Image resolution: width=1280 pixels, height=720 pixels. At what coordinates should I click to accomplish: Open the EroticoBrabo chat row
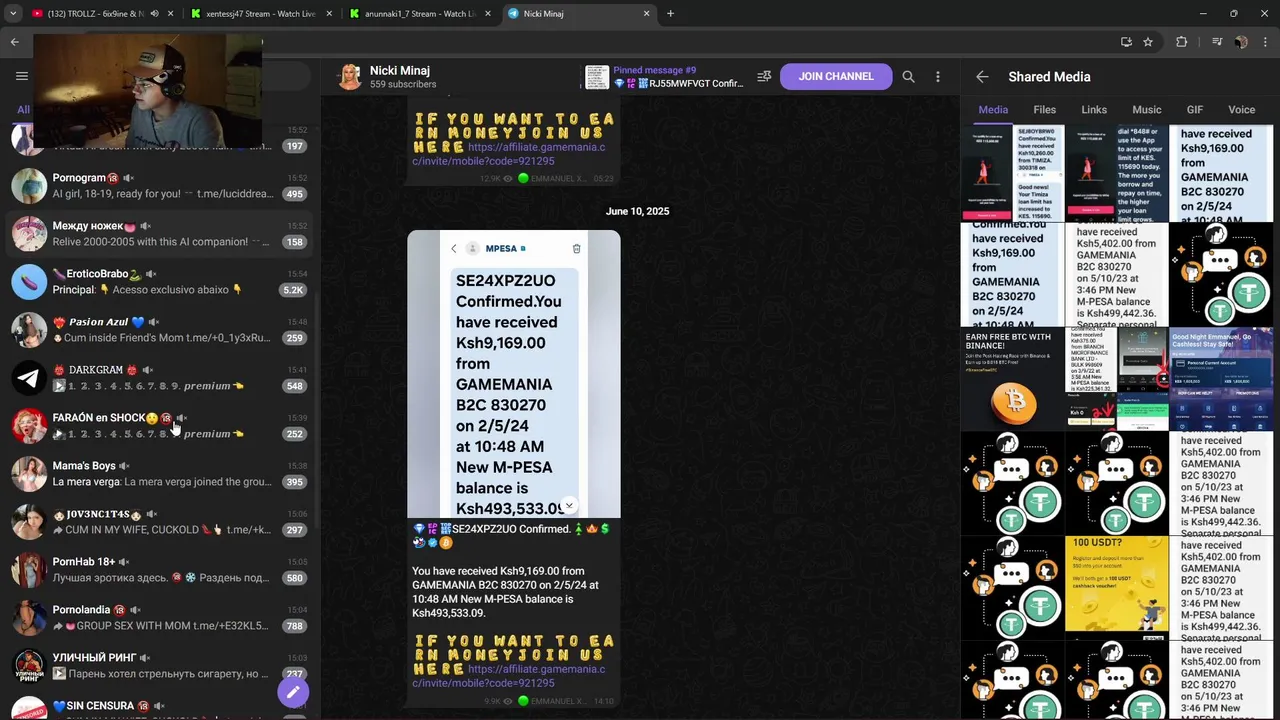point(160,282)
